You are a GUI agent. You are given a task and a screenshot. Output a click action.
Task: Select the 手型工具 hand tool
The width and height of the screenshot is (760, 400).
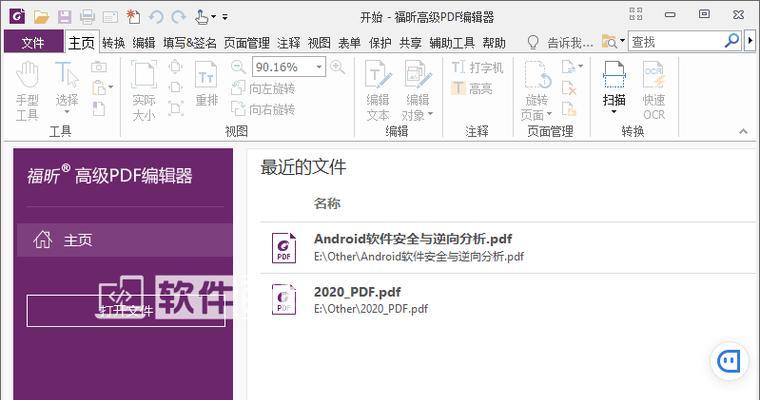coord(27,90)
